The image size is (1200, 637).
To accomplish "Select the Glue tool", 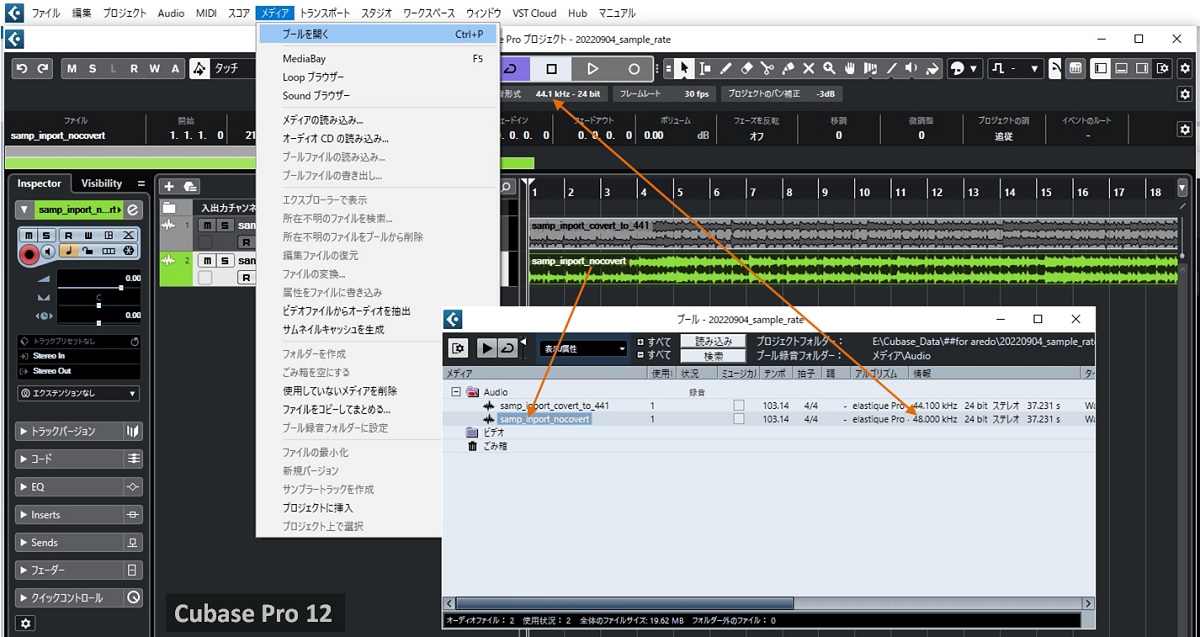I will coord(788,69).
